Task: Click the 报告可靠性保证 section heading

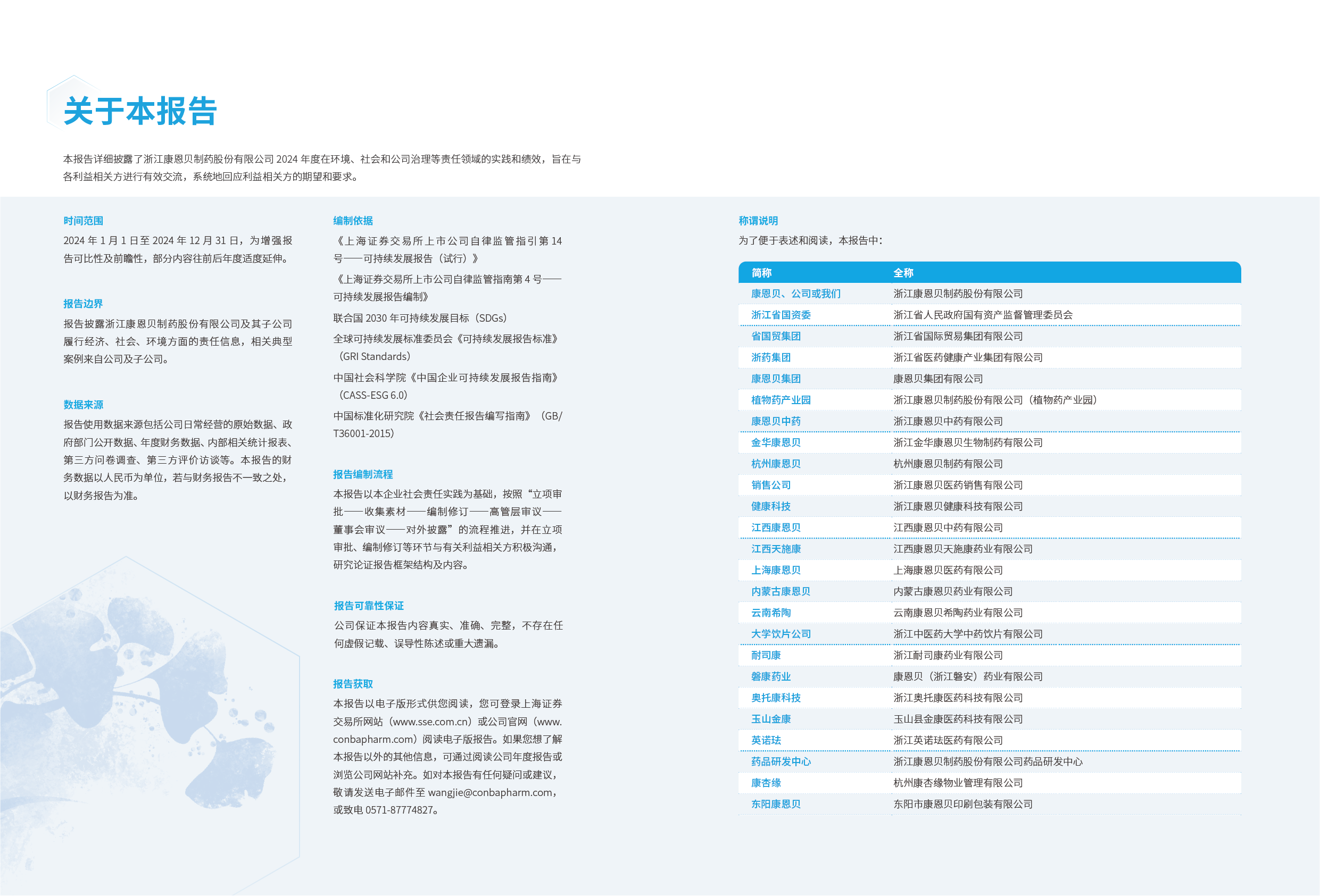Action: click(369, 606)
